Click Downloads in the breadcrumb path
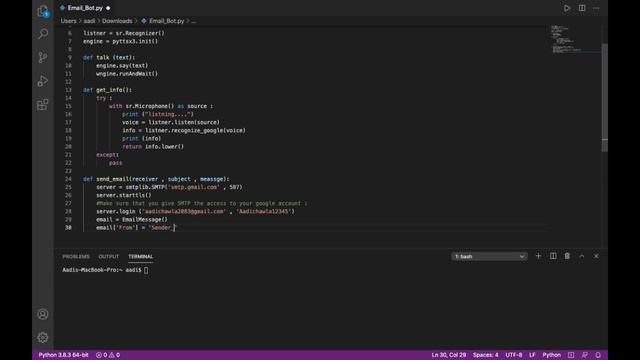Viewport: 640px width, 360px height. [117, 21]
